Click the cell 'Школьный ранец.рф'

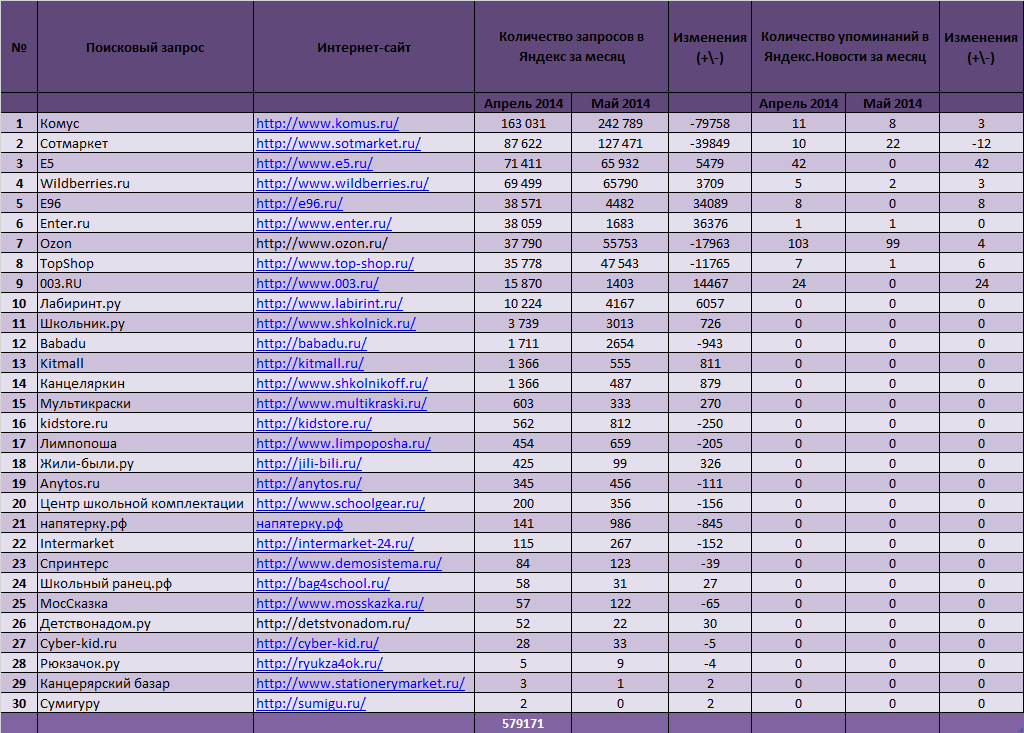coord(145,584)
